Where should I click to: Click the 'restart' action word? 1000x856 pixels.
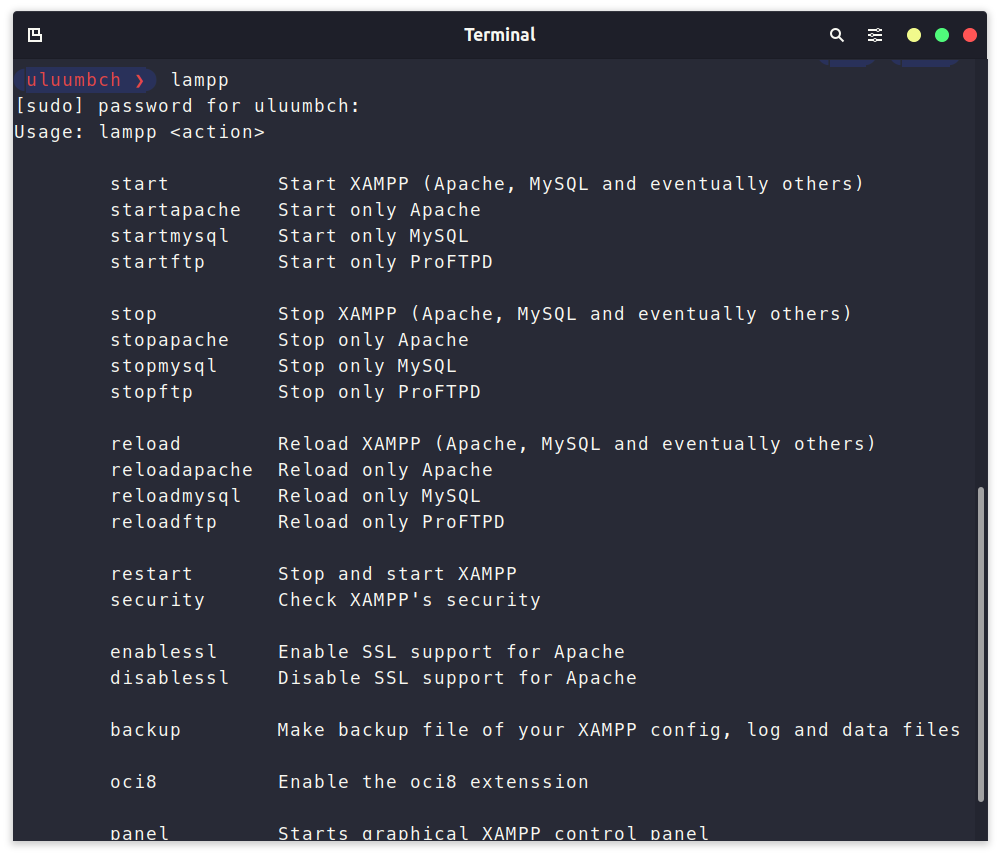pos(152,574)
